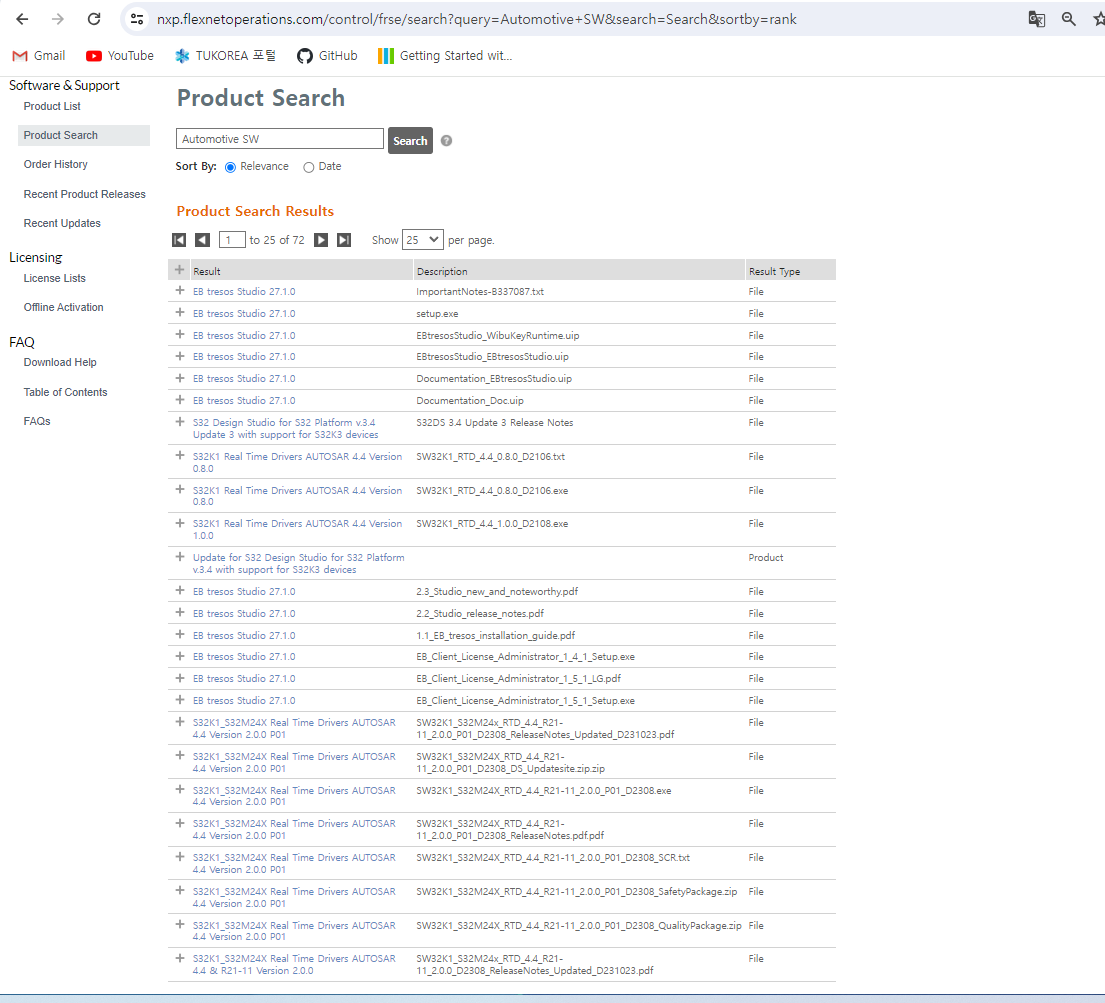1105x1003 pixels.
Task: Expand the plus in the Result column header
Action: pos(179,269)
